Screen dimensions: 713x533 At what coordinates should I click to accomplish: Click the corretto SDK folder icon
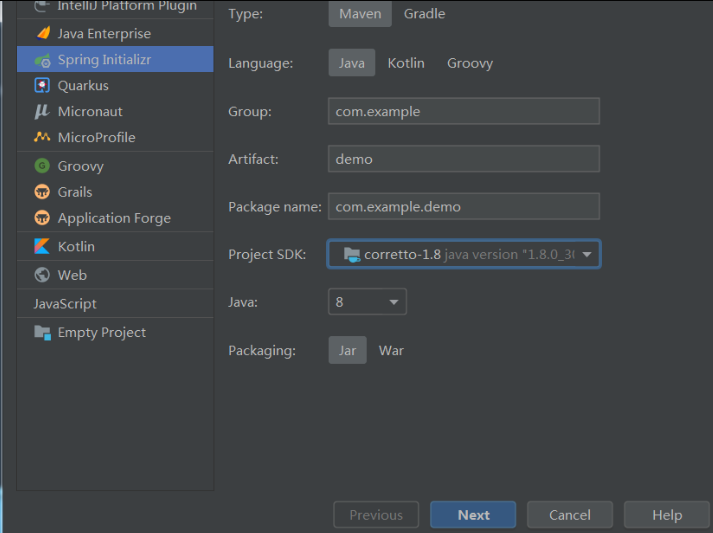click(352, 254)
